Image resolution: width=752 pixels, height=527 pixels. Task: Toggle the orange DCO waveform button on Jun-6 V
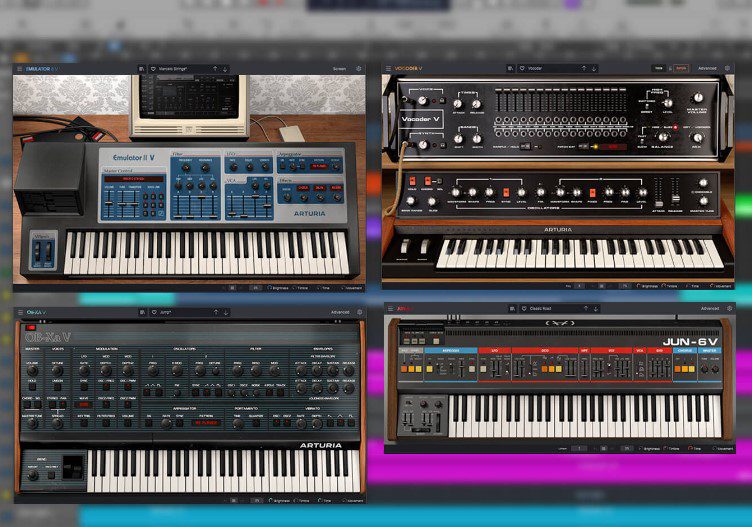click(545, 369)
